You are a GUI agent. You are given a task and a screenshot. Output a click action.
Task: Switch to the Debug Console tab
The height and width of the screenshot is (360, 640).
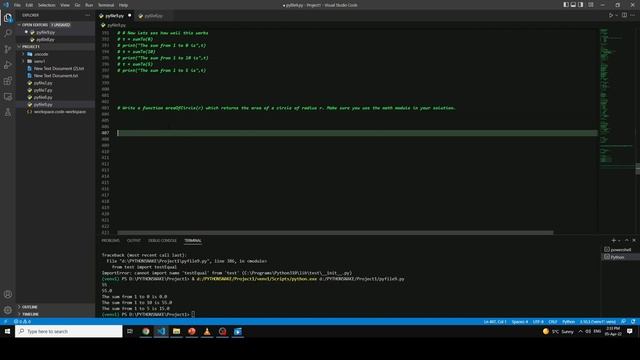(x=162, y=240)
